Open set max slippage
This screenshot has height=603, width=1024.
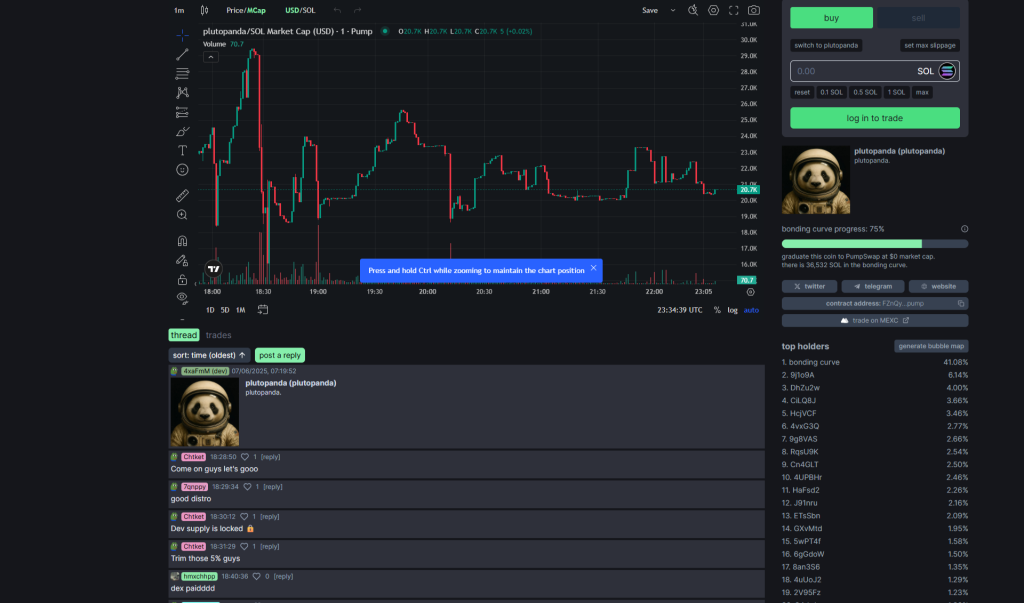[x=929, y=46]
